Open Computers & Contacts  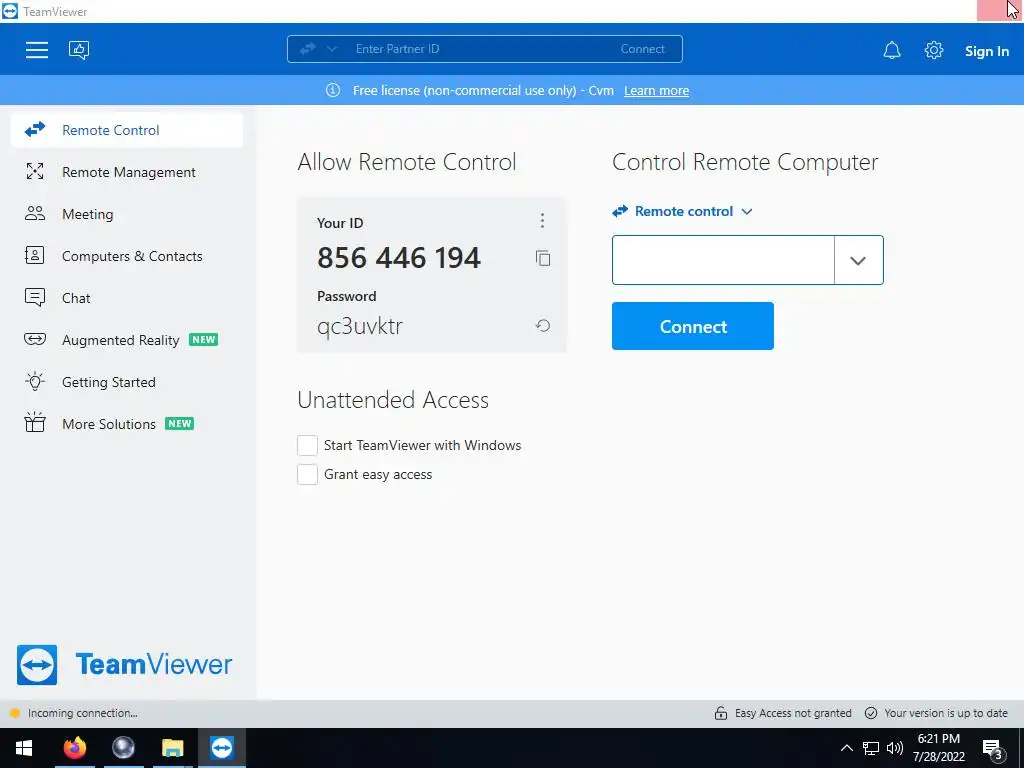127,256
